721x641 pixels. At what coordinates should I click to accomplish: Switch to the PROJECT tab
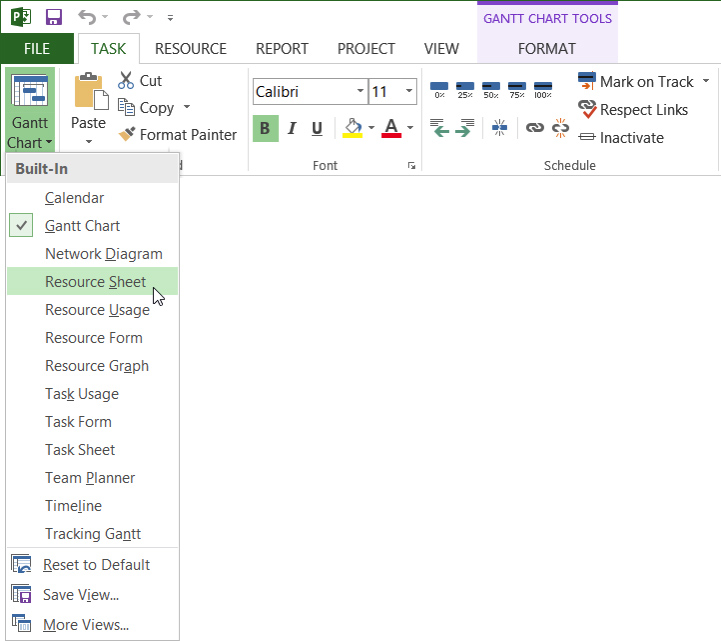coord(366,49)
